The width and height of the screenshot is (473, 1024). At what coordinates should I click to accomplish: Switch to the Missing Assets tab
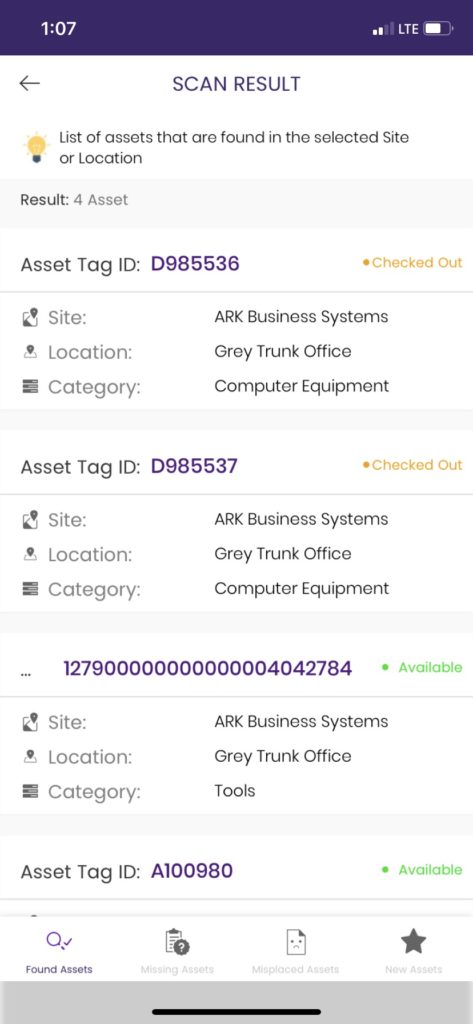click(177, 950)
